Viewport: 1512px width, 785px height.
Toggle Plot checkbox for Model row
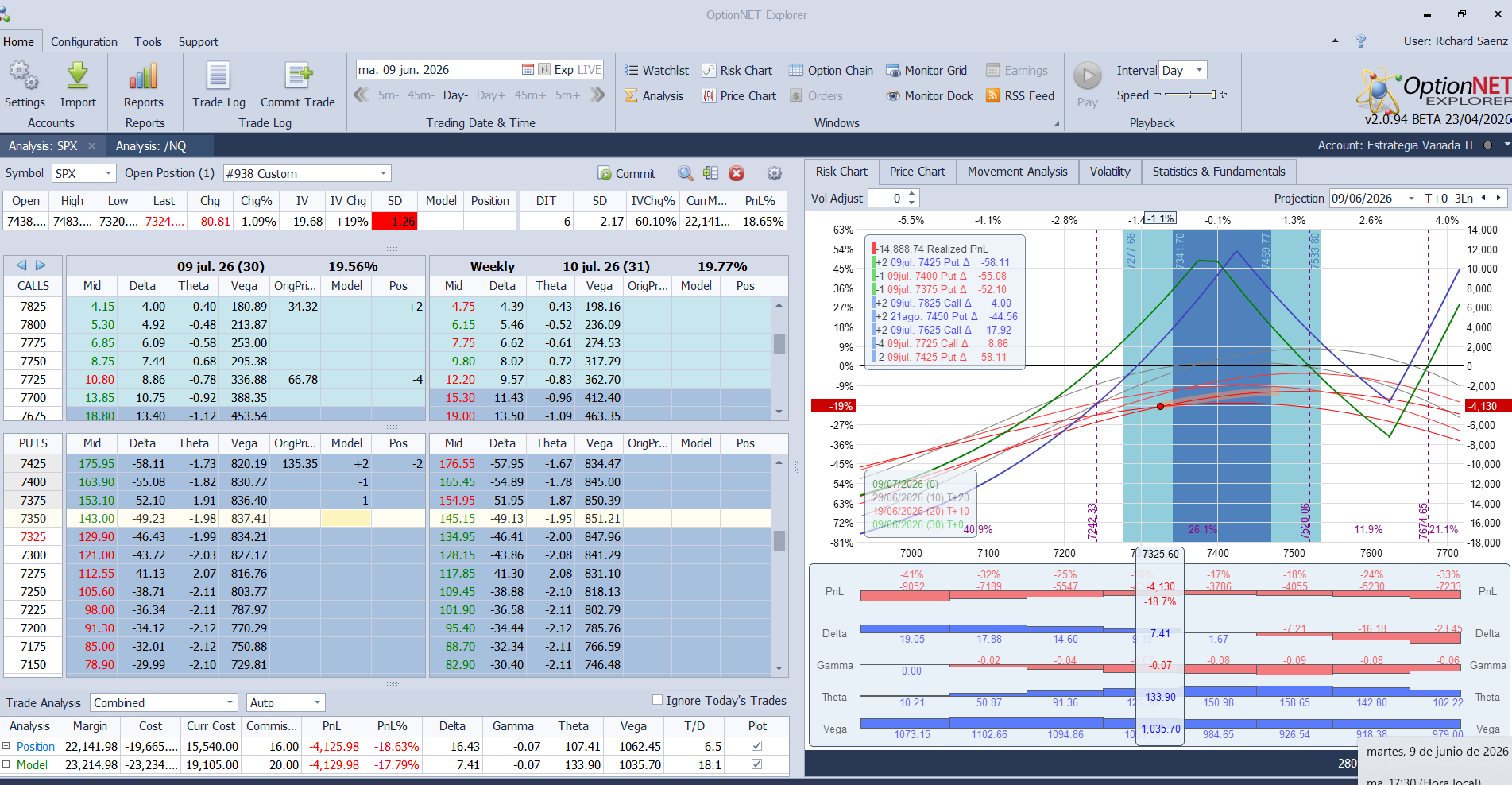(x=756, y=764)
